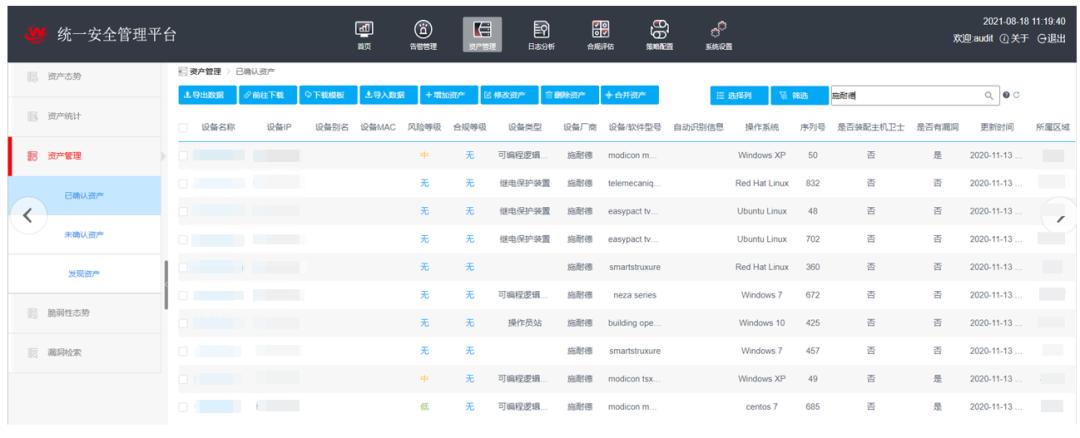
Task: Click the 漏洞检索 sidebar icon
Action: [32, 353]
